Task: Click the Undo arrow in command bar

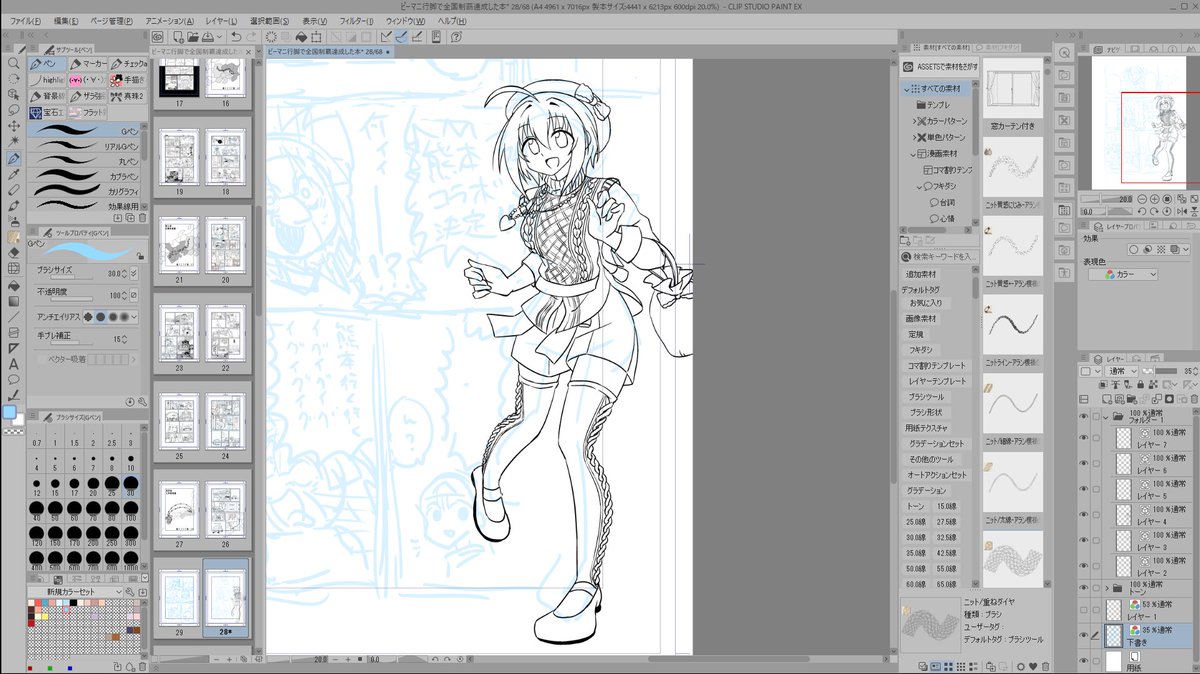Action: click(x=235, y=37)
